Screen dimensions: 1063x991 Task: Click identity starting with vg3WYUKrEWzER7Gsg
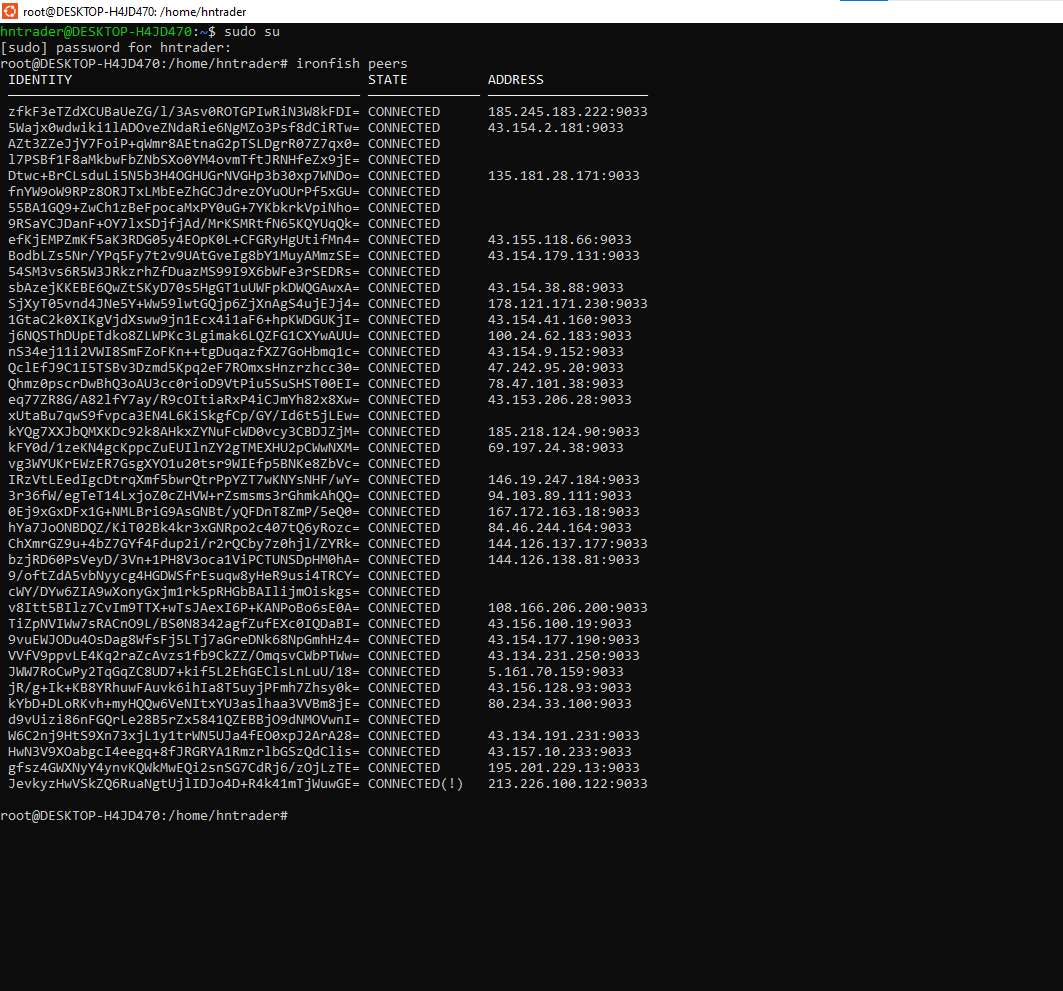tap(184, 464)
